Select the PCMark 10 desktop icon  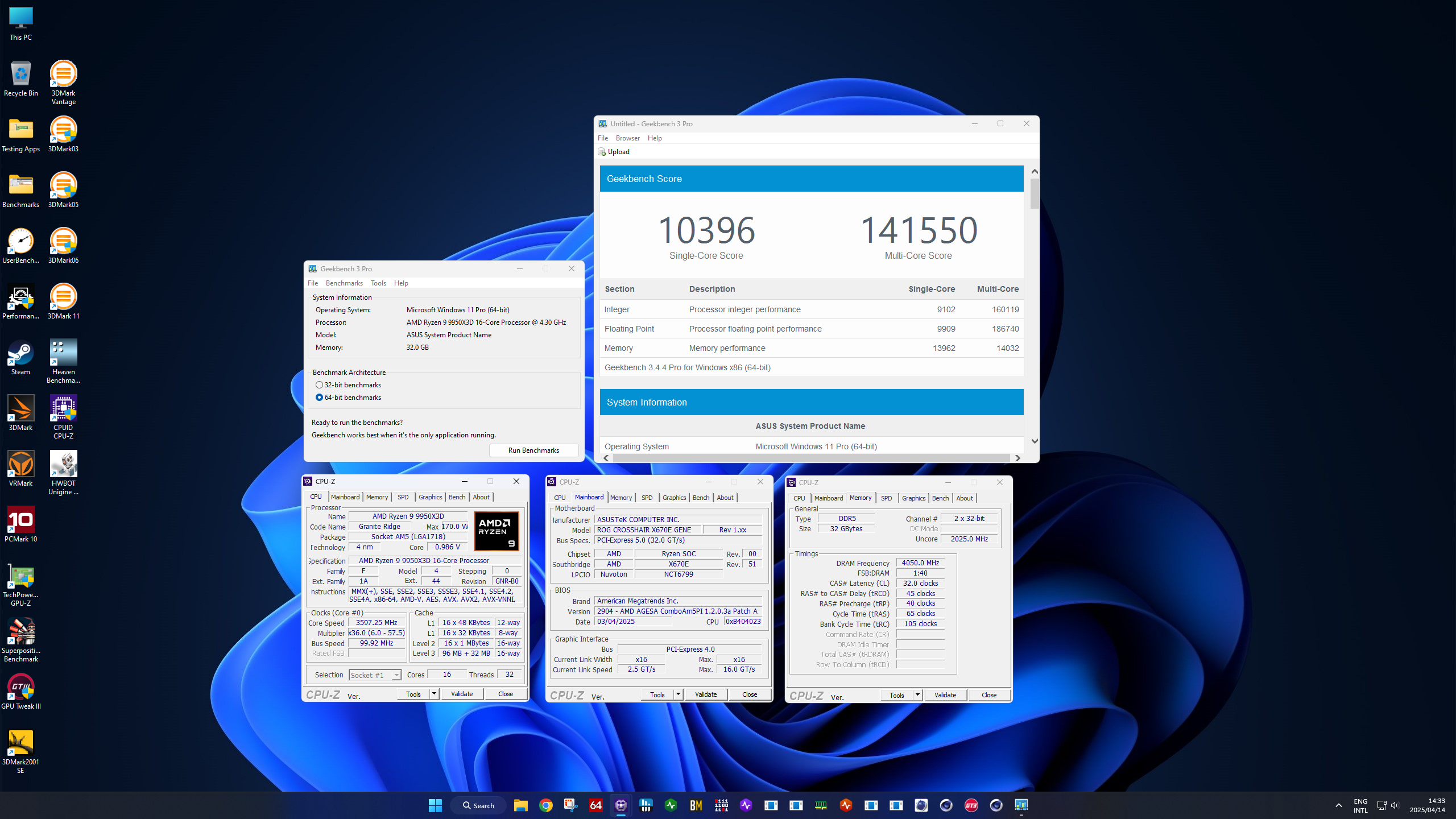point(20,524)
